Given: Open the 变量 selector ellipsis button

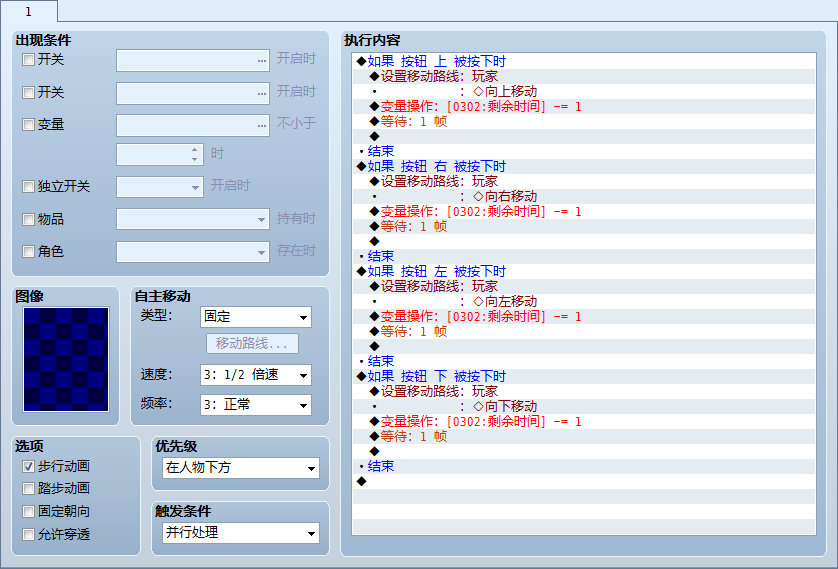Looking at the screenshot, I should pyautogui.click(x=261, y=125).
